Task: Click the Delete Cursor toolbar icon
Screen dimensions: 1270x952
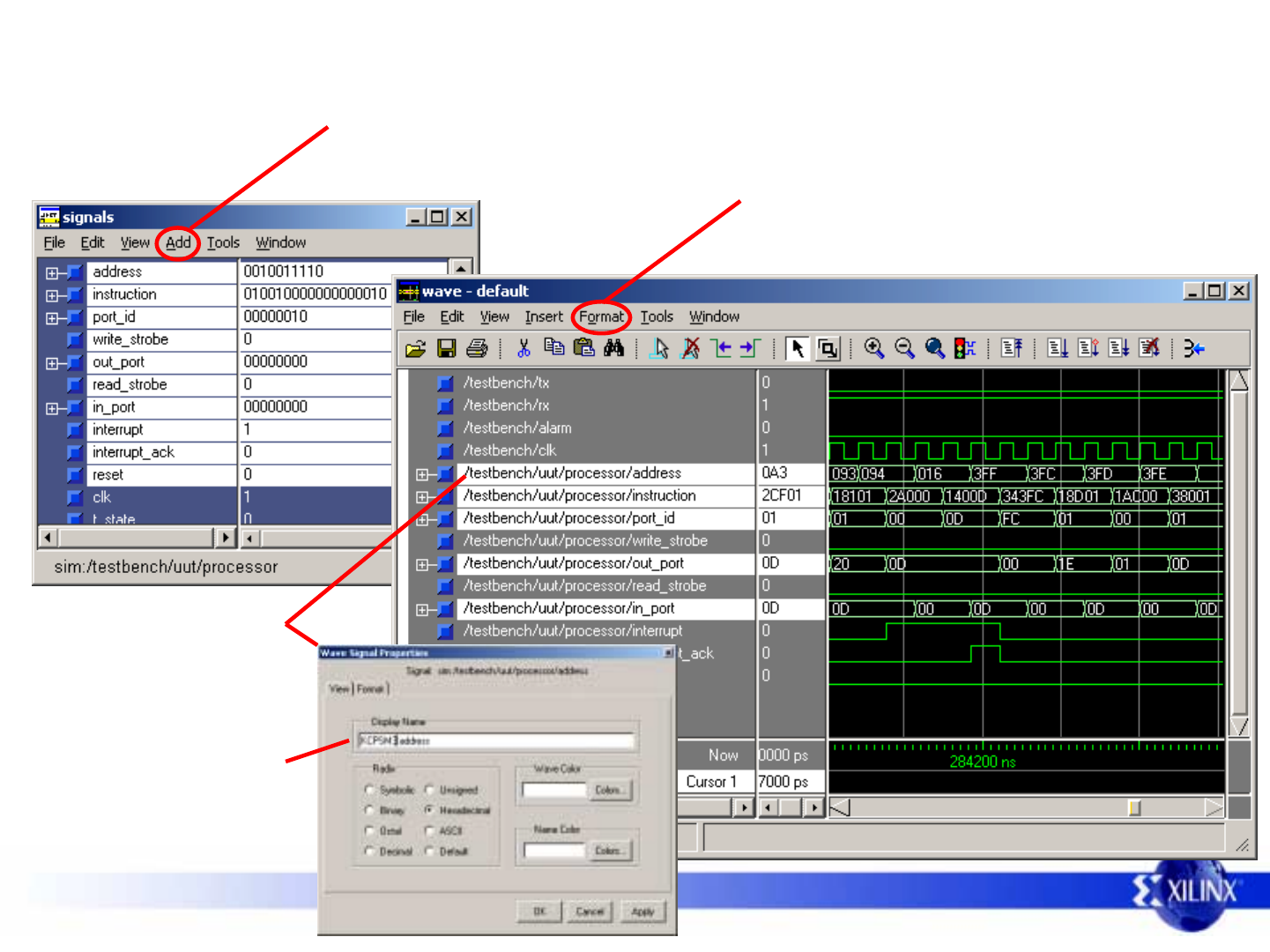Action: (x=691, y=349)
